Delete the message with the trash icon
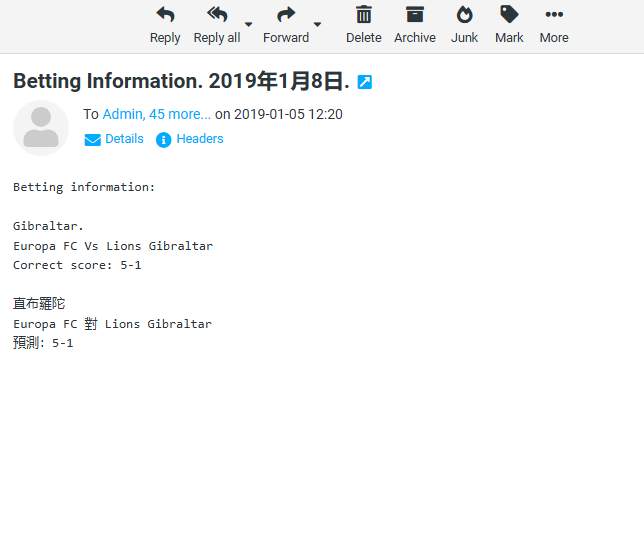 point(364,15)
